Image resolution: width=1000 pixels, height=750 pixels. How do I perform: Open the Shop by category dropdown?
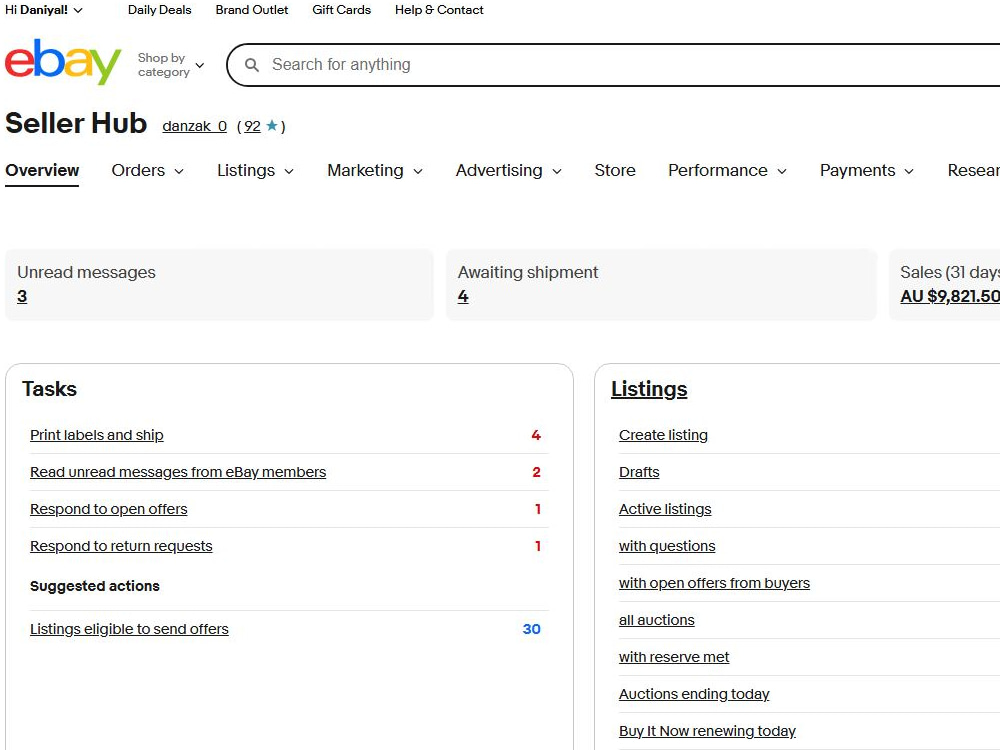coord(171,65)
